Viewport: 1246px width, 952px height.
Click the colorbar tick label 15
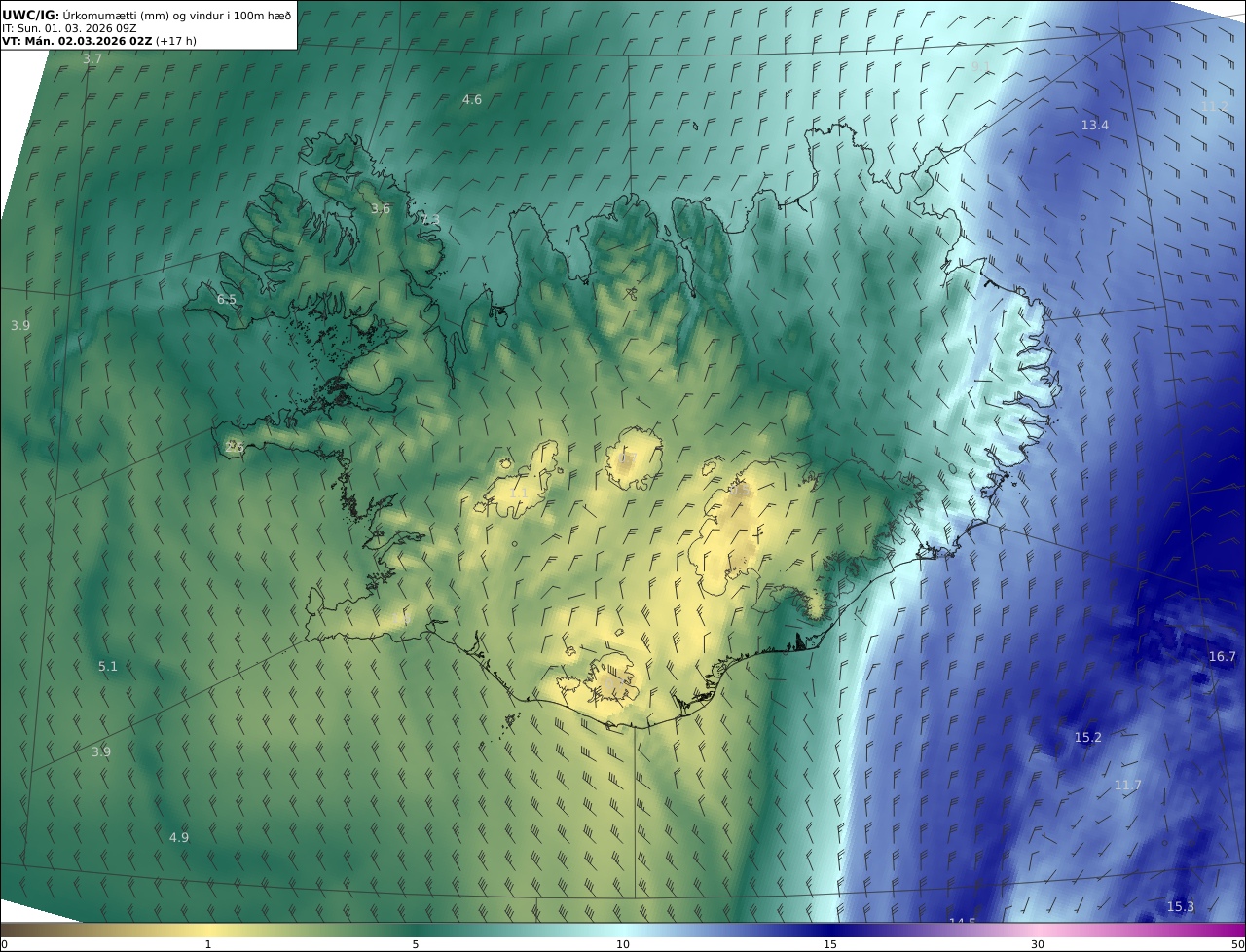830,944
